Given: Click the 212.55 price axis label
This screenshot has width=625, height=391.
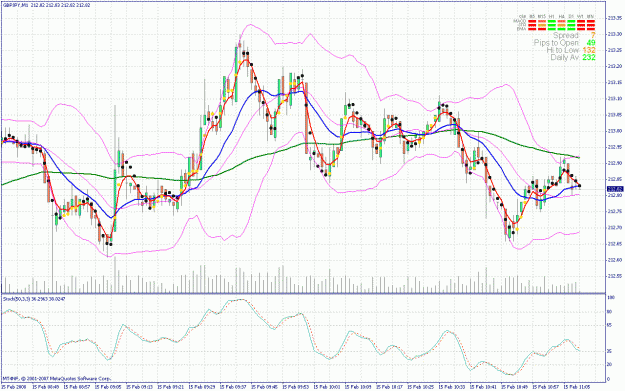Looking at the screenshot, I should [x=615, y=276].
